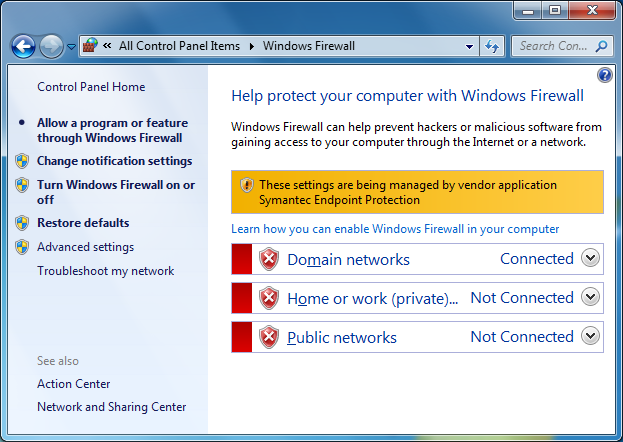The image size is (623, 442).
Task: Click the red shield beside Domain networks
Action: click(269, 259)
